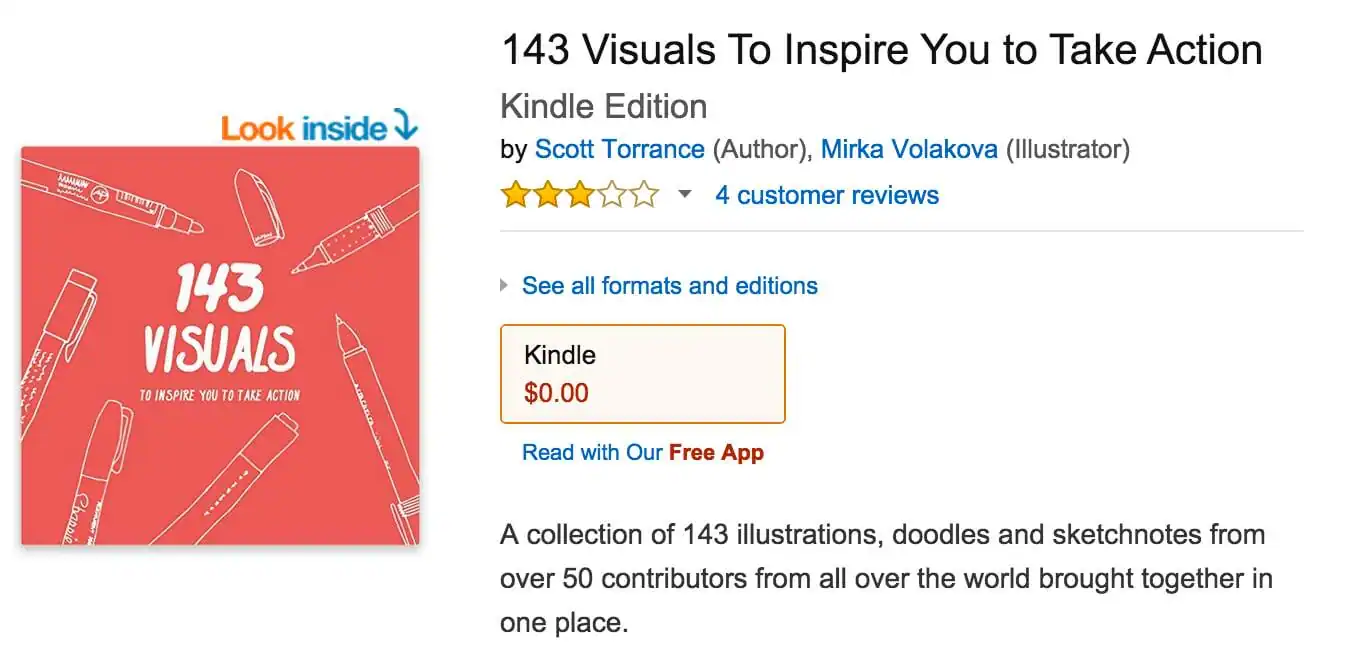The width and height of the screenshot is (1360, 662).
Task: Click the disclosure triangle beside formats
Action: (504, 285)
